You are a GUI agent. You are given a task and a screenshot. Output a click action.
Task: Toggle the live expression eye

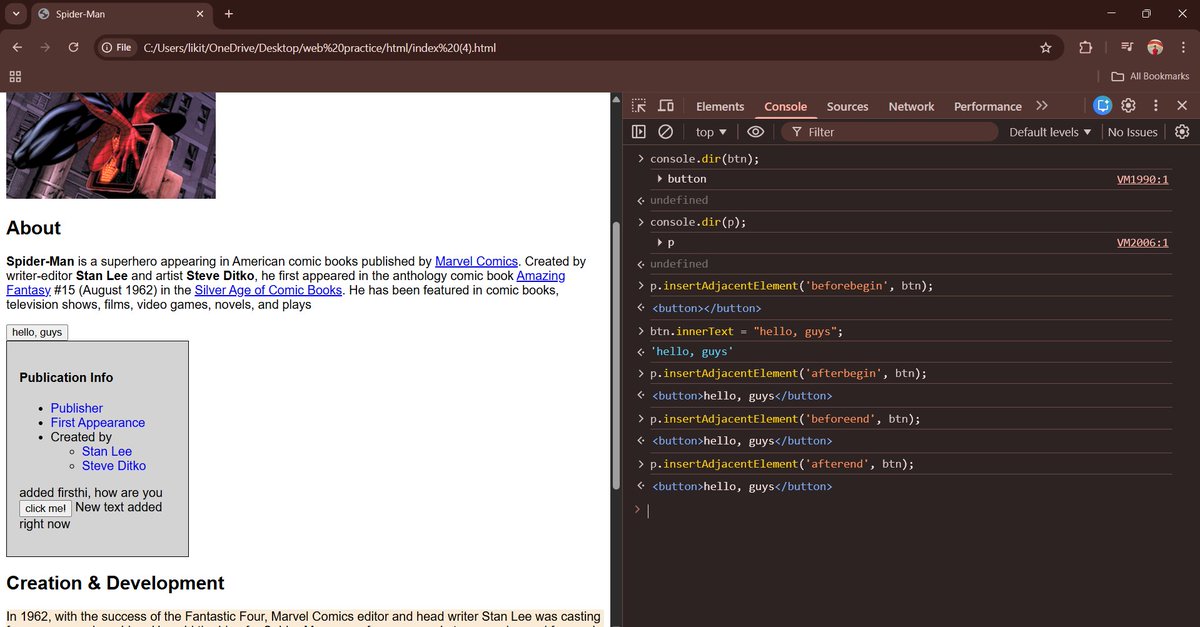click(756, 131)
